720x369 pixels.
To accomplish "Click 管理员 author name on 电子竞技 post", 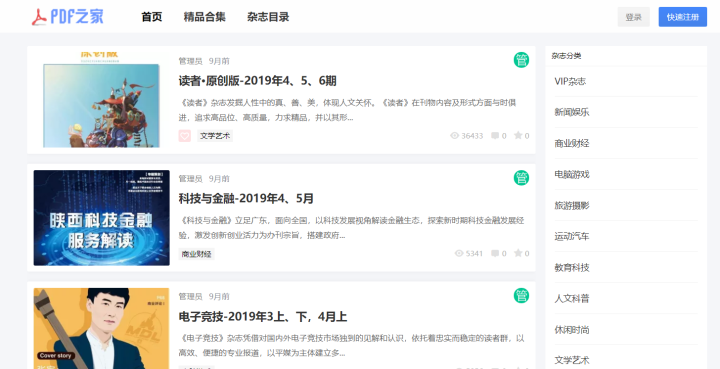I will [190, 296].
